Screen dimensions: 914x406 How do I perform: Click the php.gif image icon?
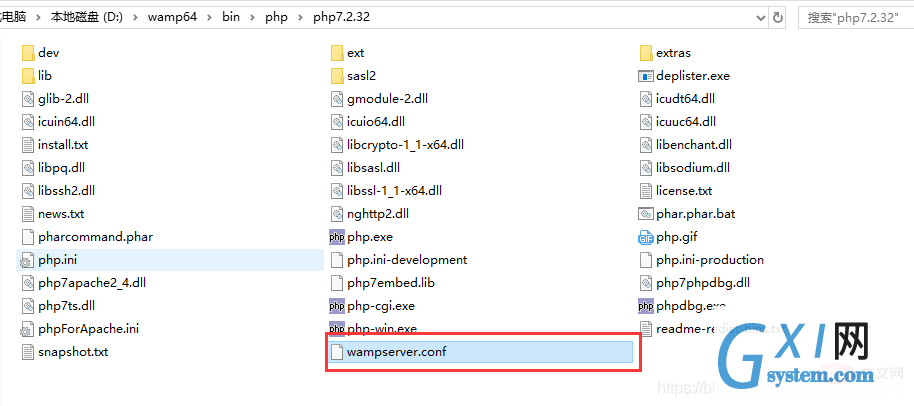pos(646,237)
